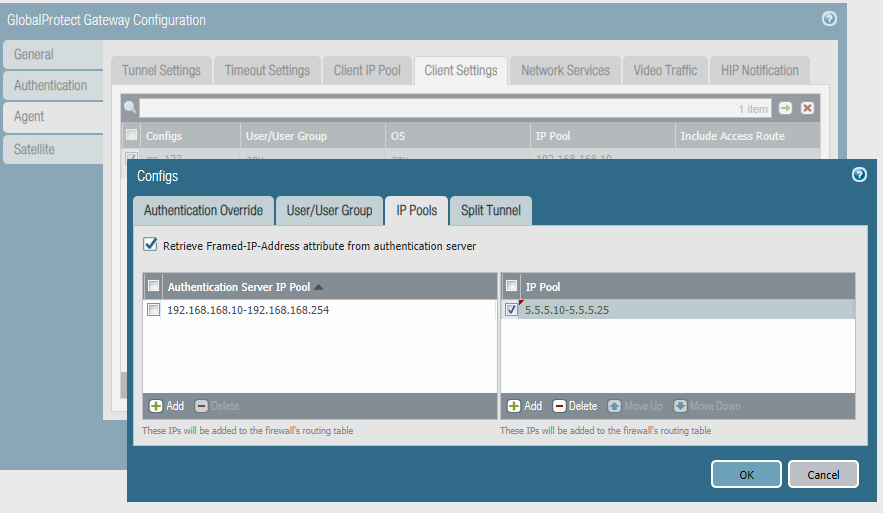Sort by Authentication Server IP Pool arrow

point(318,287)
